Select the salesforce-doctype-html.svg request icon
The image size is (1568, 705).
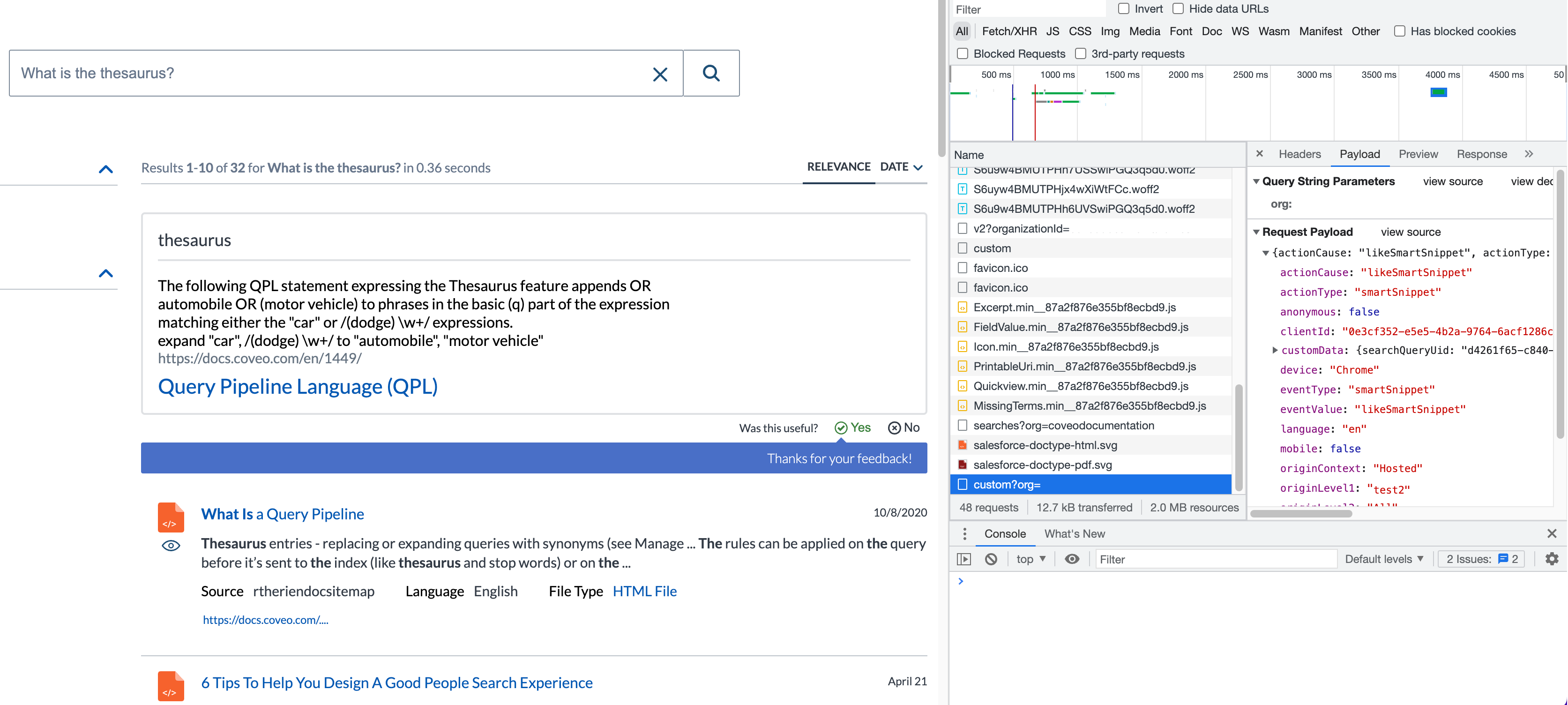click(963, 445)
